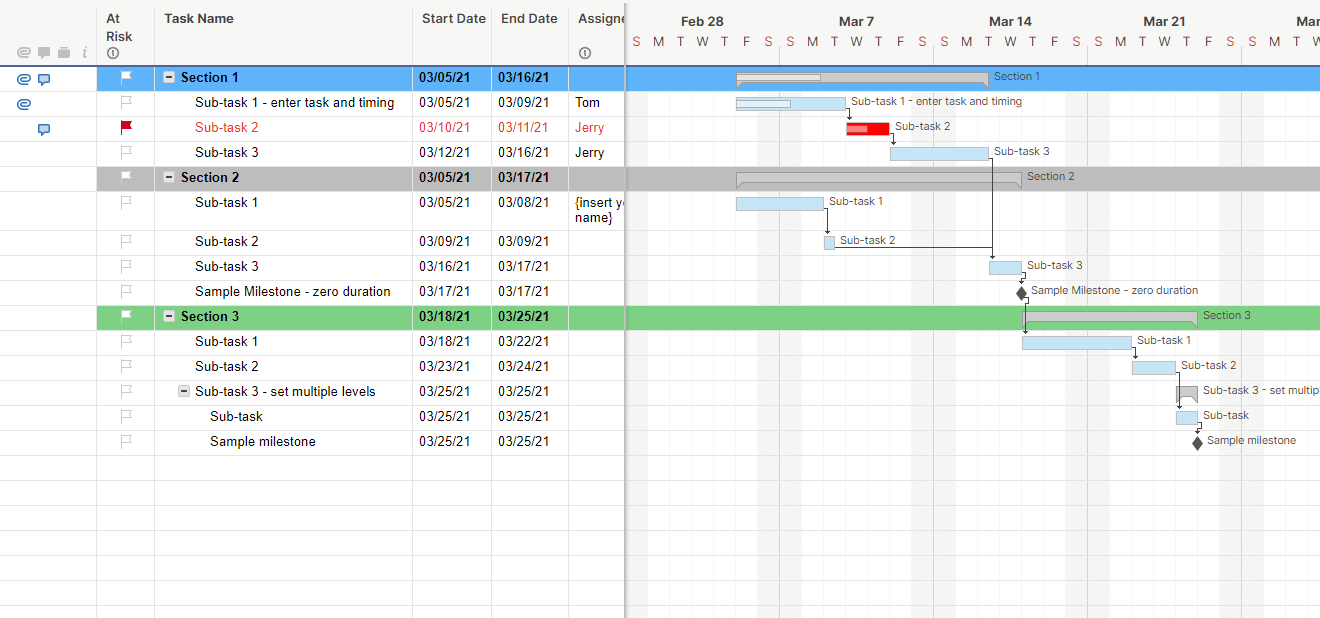This screenshot has height=618, width=1320.
Task: Select the Start Date column header
Action: 453,18
